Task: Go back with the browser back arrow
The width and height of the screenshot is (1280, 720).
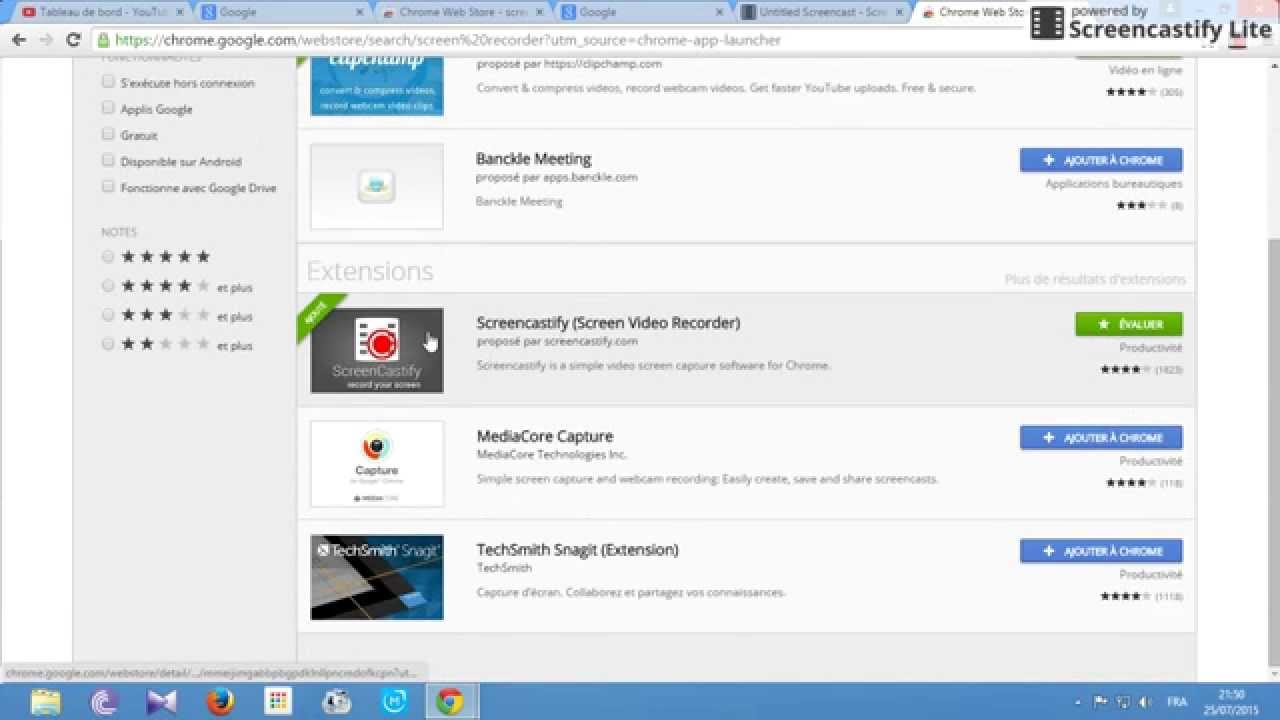Action: (18, 40)
